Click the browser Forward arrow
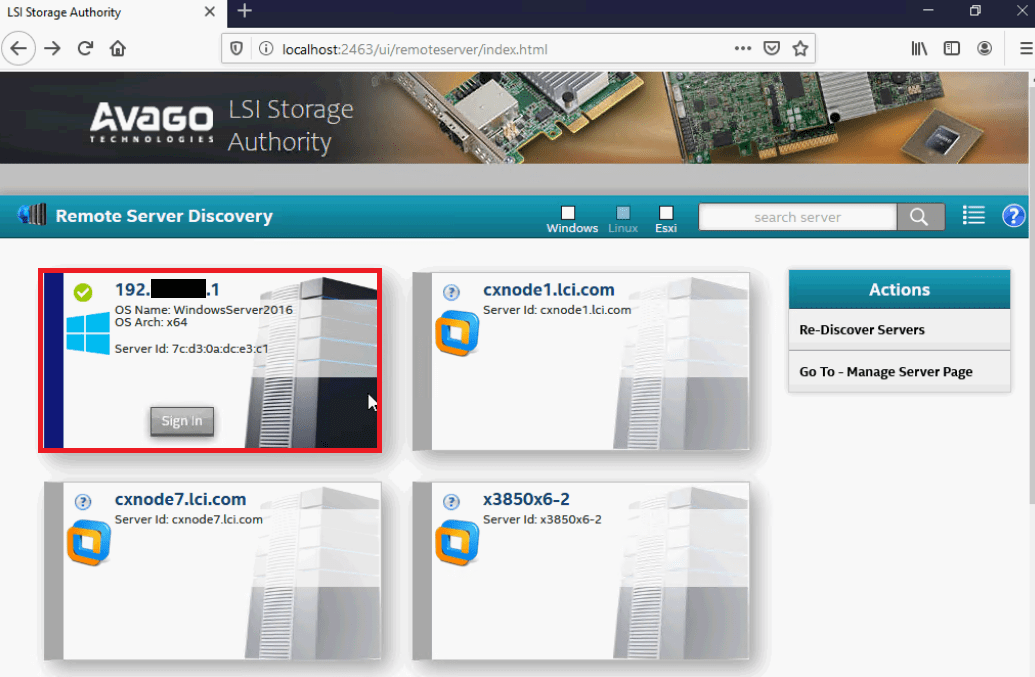The width and height of the screenshot is (1035, 677). click(x=52, y=49)
